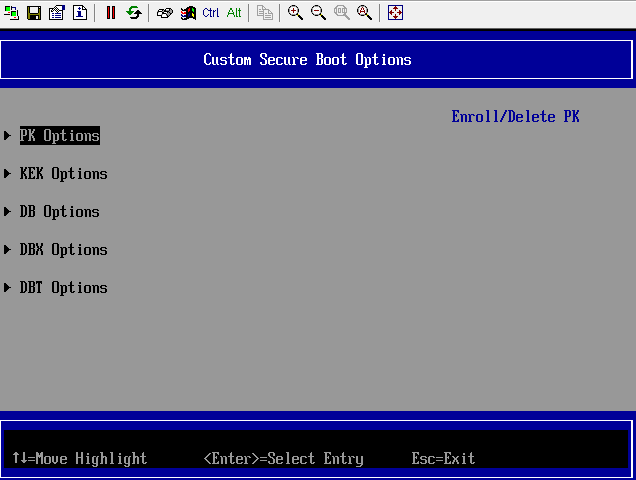Click the connect icon in the toolbar
This screenshot has width=636, height=480.
12,12
